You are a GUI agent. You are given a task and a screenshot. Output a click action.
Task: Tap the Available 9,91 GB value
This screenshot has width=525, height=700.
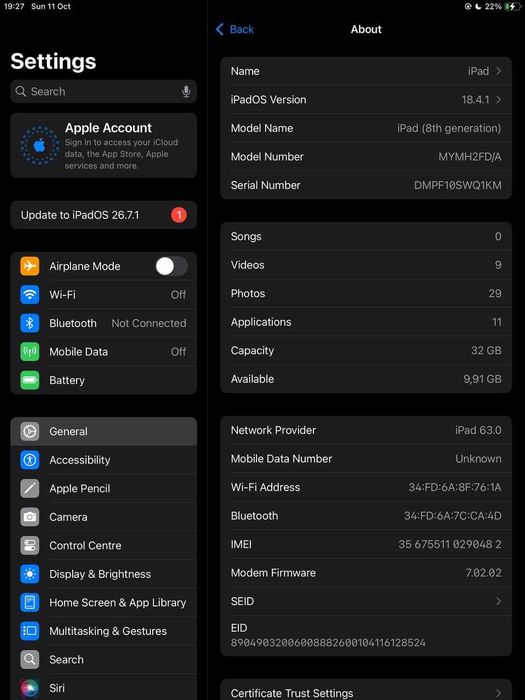482,379
